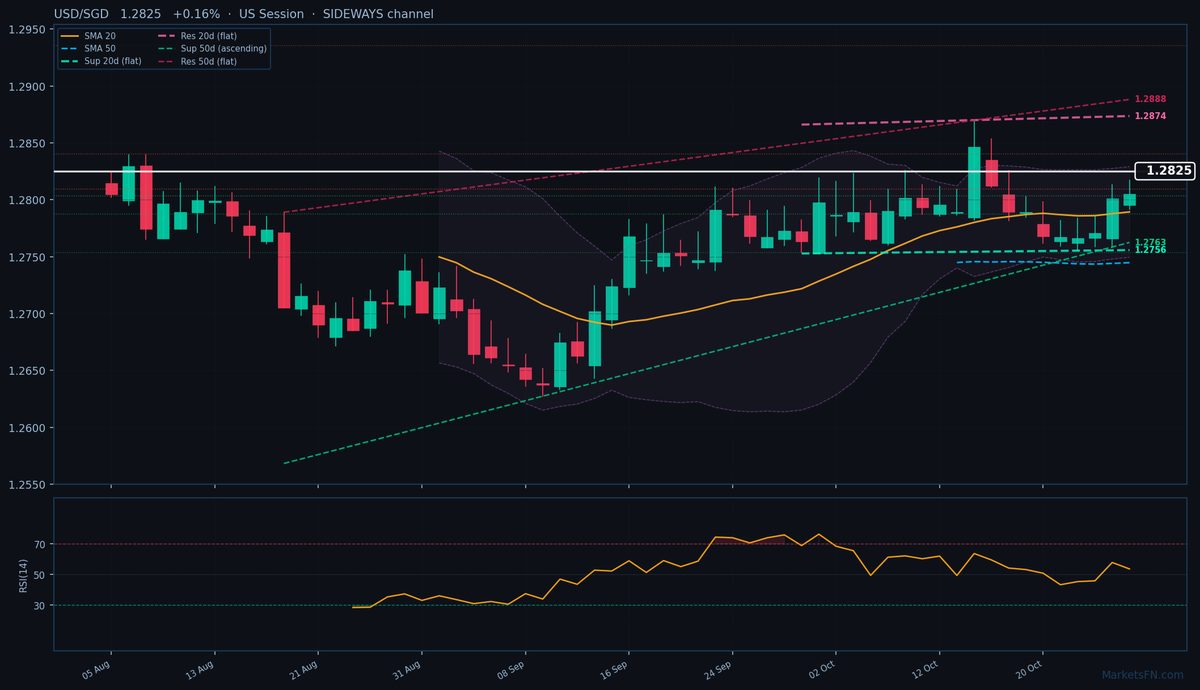Select the Sup 20d (flat) legend entry

101,61
